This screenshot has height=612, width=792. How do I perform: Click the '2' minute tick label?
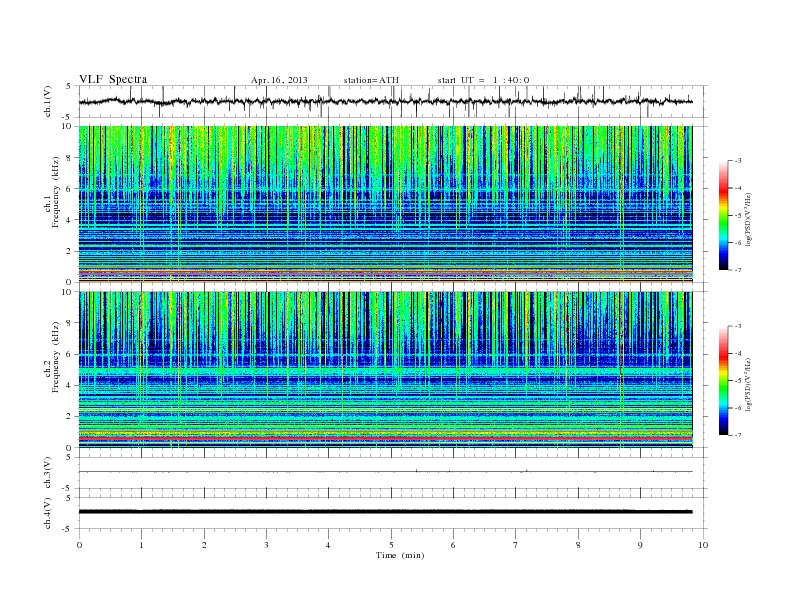click(x=204, y=545)
